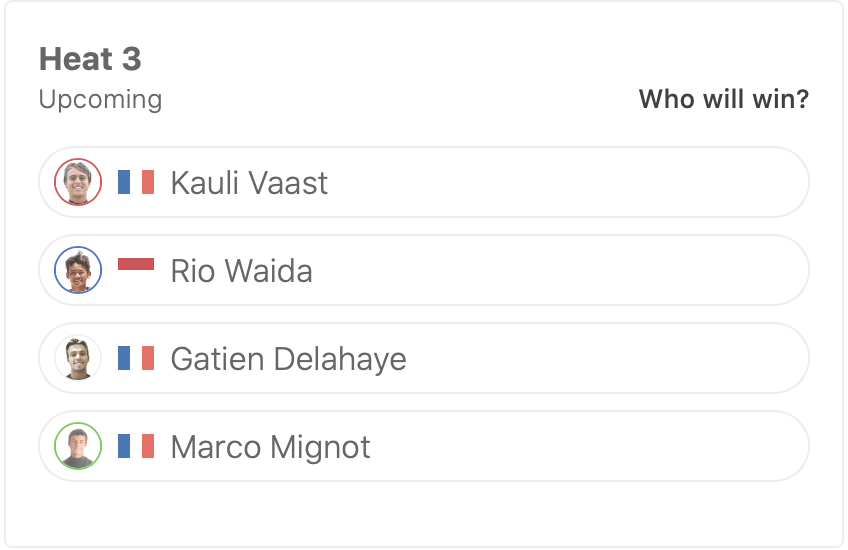Click Rio Waida's avatar photo

[78, 270]
